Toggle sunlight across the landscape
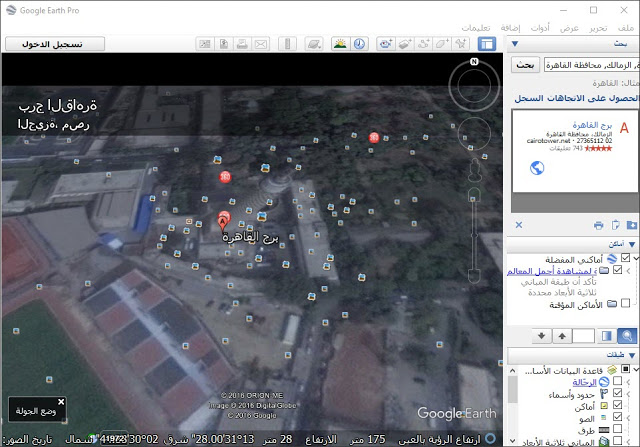640x447 pixels. tap(340, 44)
